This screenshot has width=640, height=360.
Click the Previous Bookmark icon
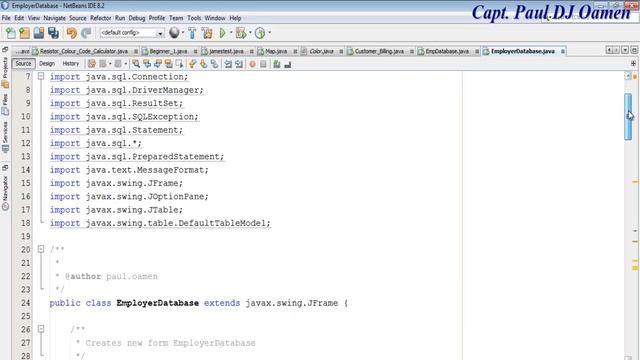193,64
